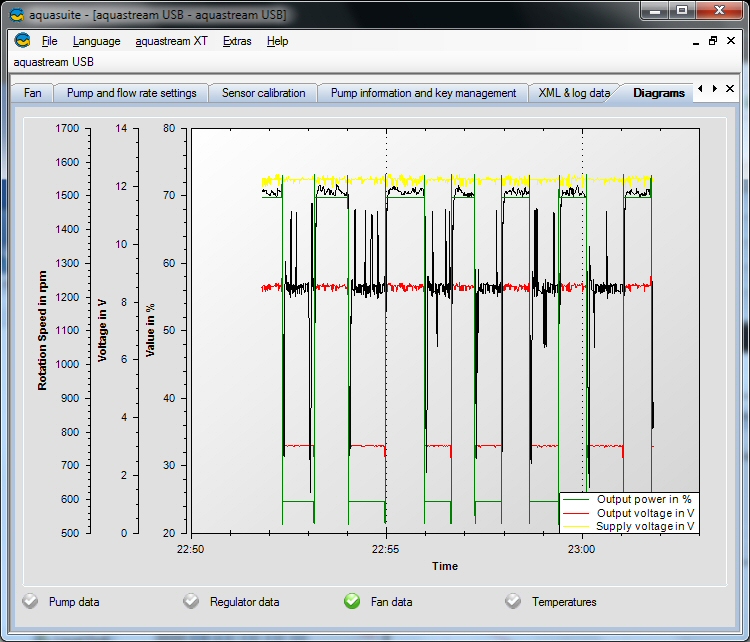The height and width of the screenshot is (642, 750).
Task: Click the Time axis label below the chart
Action: (x=445, y=566)
